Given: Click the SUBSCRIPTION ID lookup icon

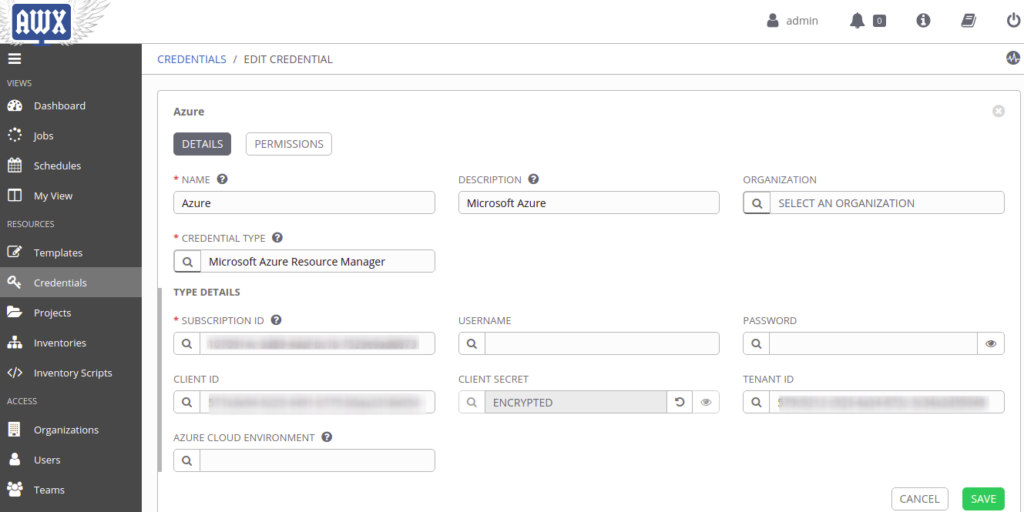Looking at the screenshot, I should [187, 344].
